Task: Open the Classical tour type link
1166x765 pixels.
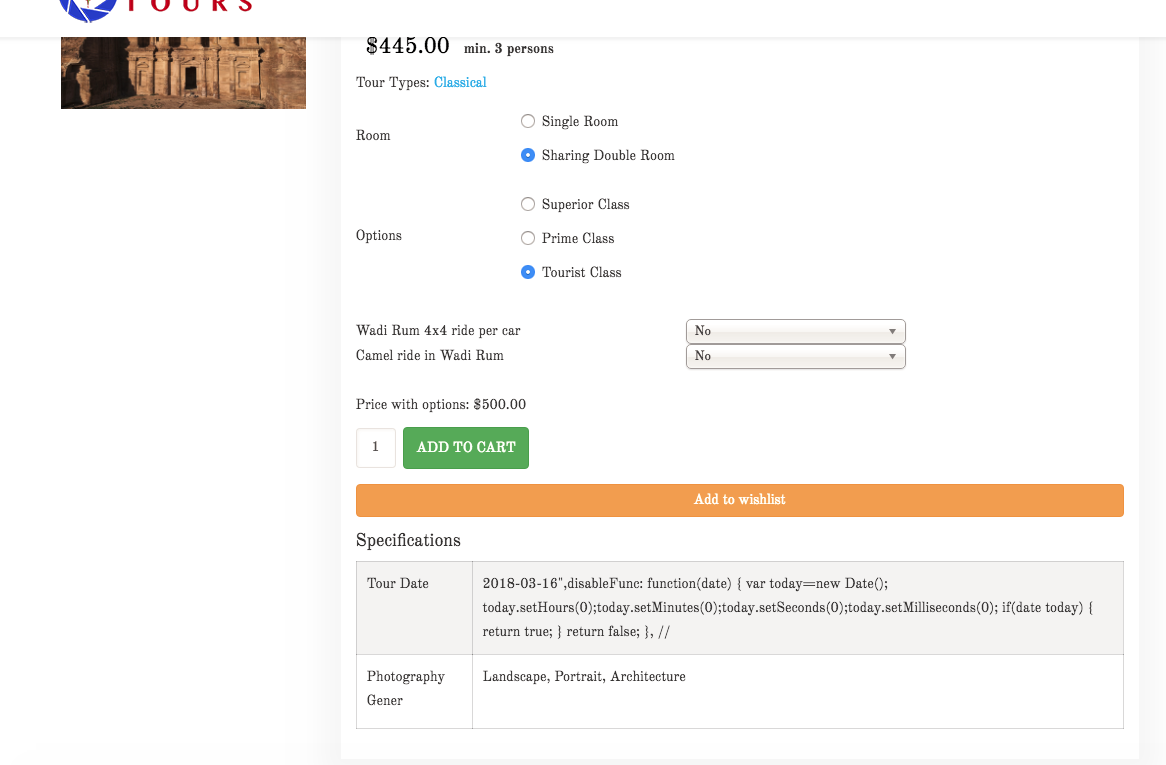Action: click(x=460, y=83)
